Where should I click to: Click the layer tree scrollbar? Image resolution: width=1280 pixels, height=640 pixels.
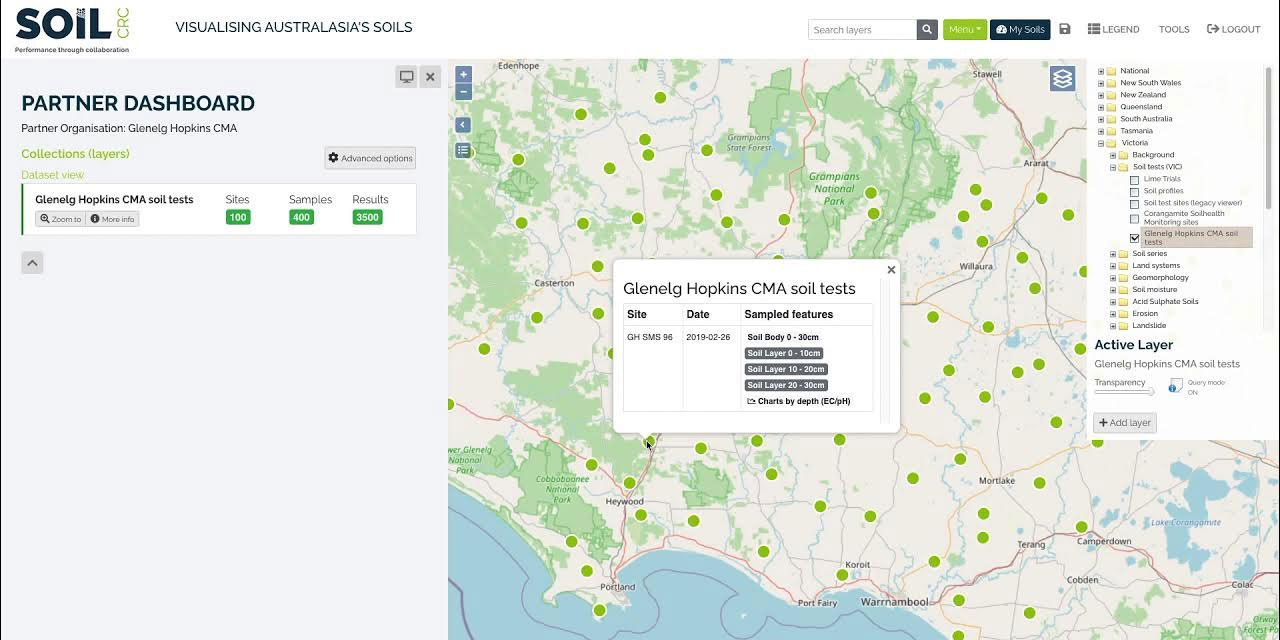[x=1270, y=137]
